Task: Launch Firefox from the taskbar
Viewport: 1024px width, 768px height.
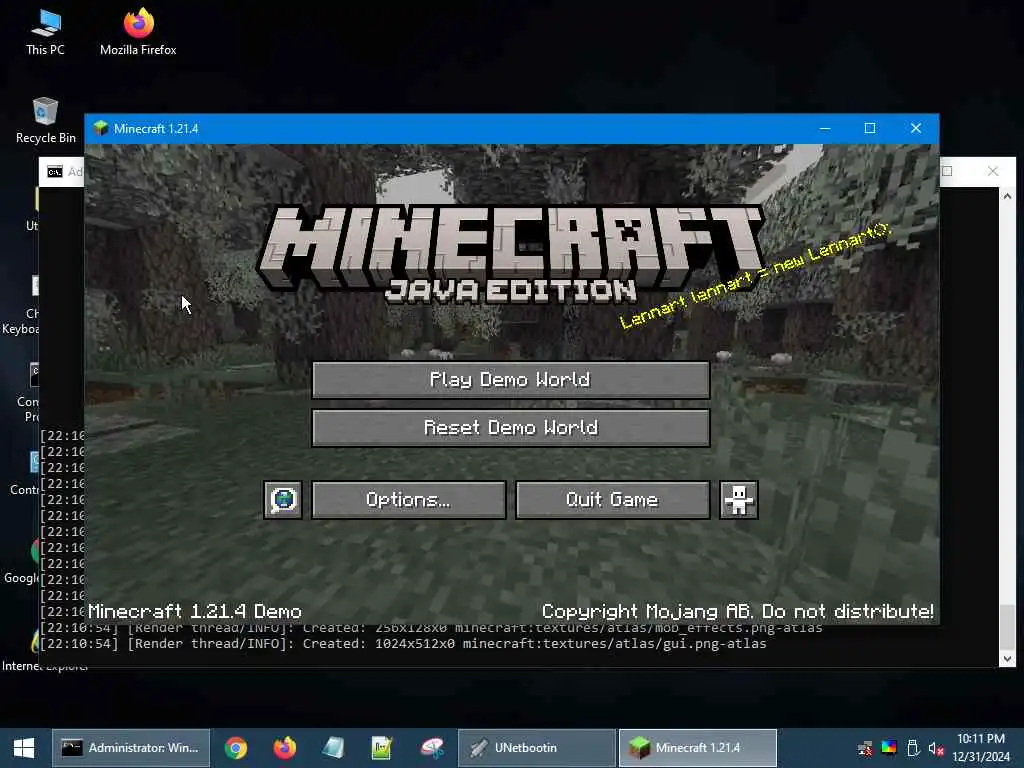Action: click(284, 748)
